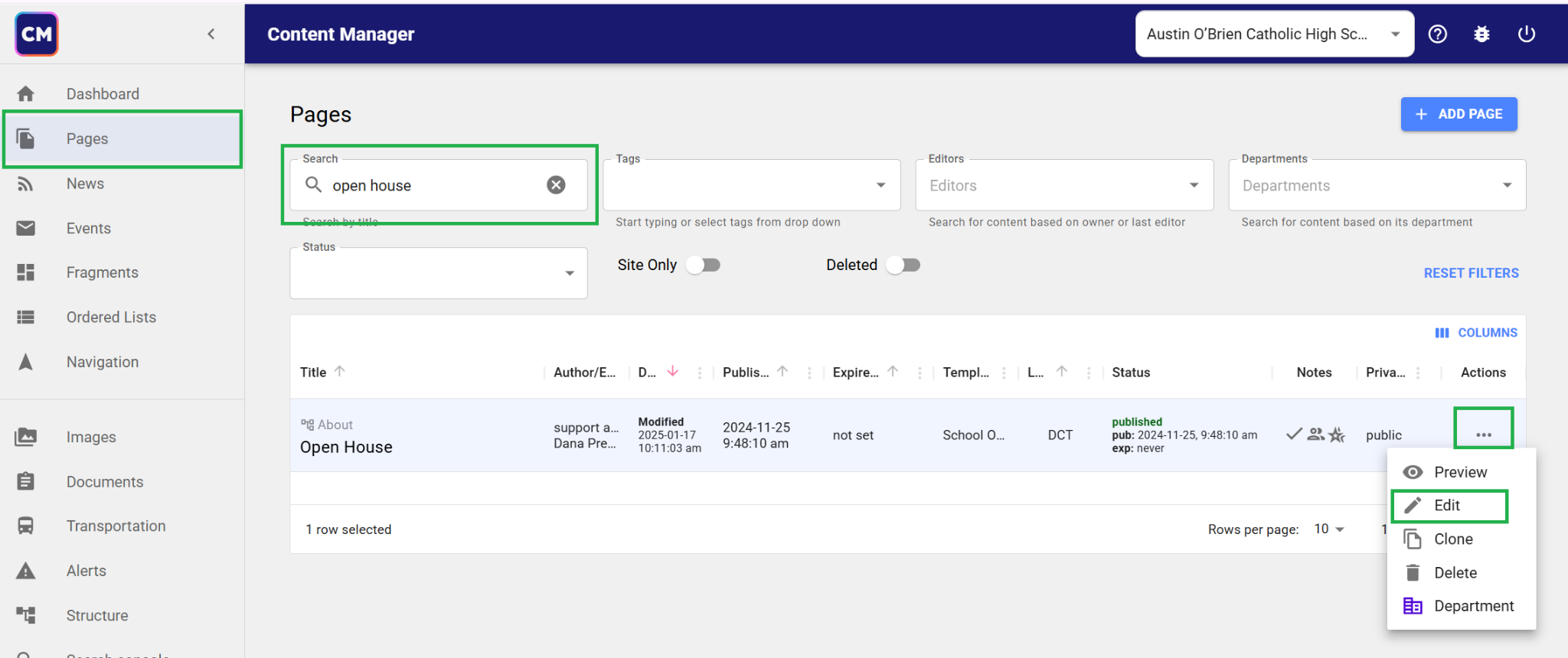
Task: Expand the Tags dropdown
Action: [x=880, y=185]
